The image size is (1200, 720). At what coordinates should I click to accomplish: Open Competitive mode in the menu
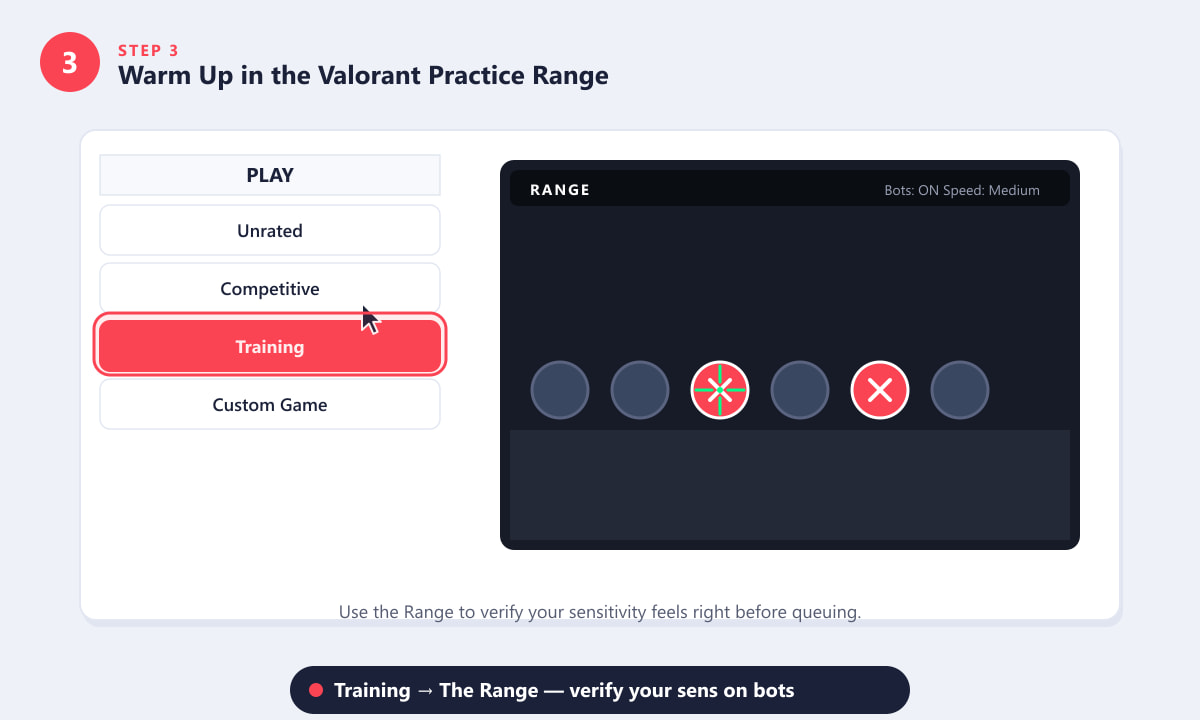(x=270, y=288)
